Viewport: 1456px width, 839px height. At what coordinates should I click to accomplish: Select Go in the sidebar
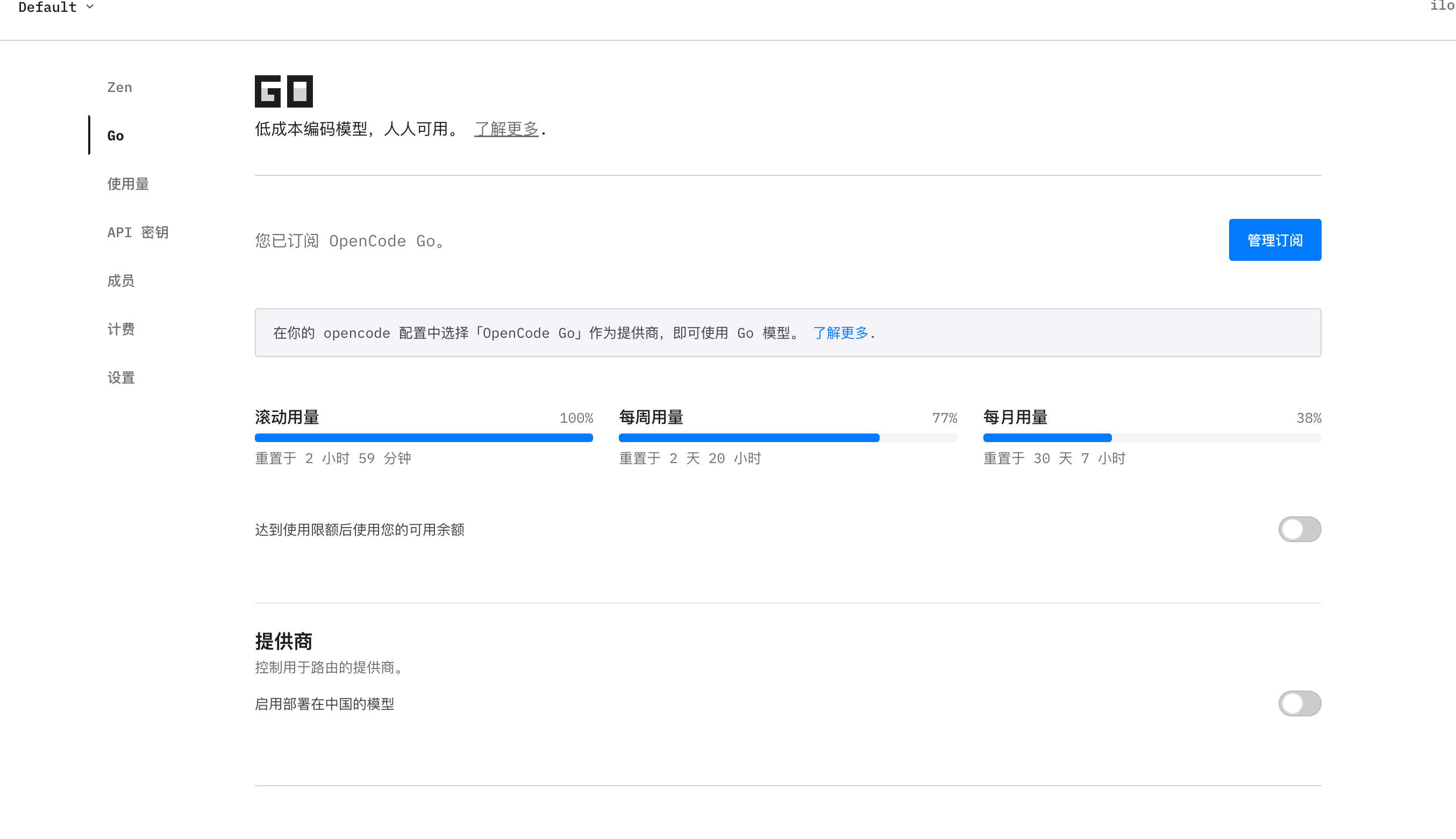coord(115,136)
